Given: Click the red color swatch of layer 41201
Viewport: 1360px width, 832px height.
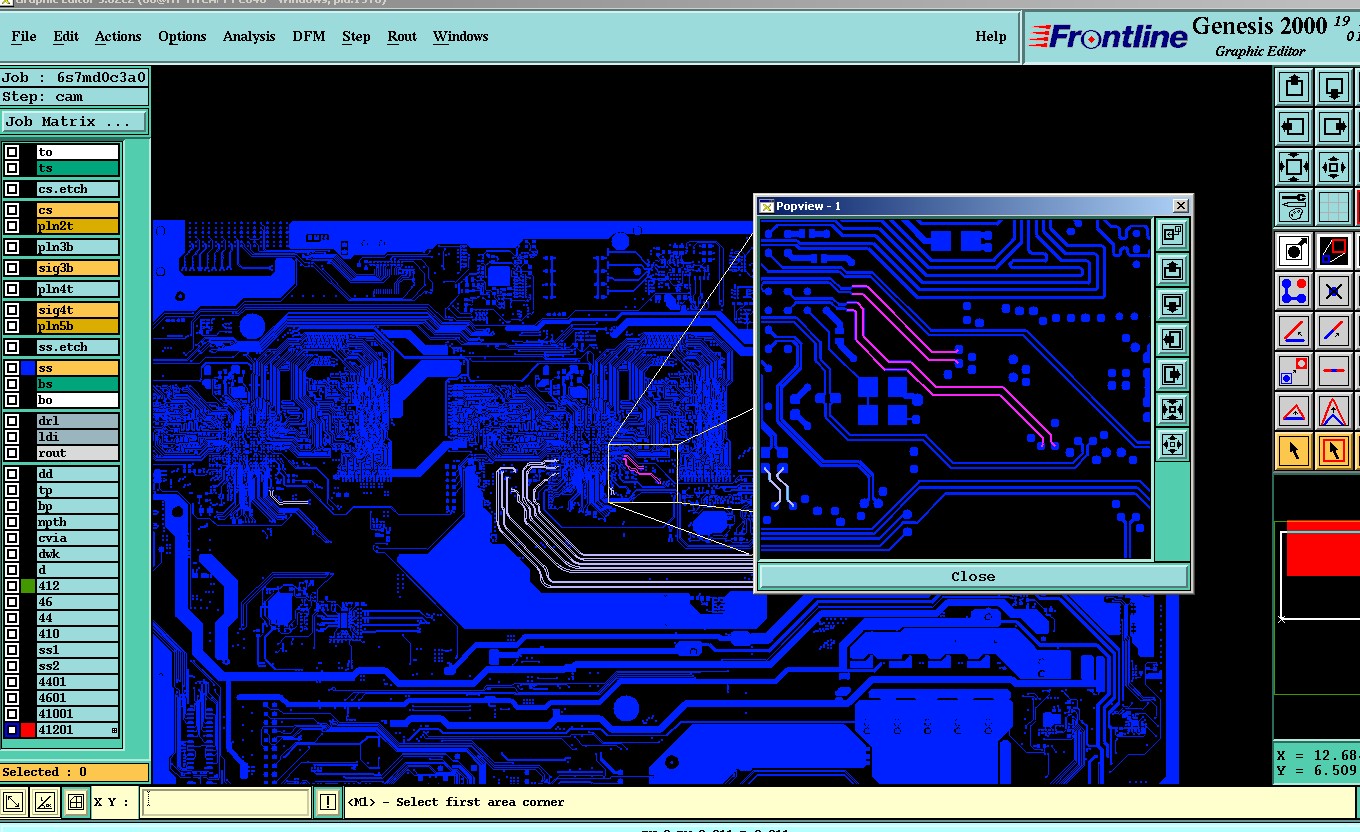Looking at the screenshot, I should (28, 730).
